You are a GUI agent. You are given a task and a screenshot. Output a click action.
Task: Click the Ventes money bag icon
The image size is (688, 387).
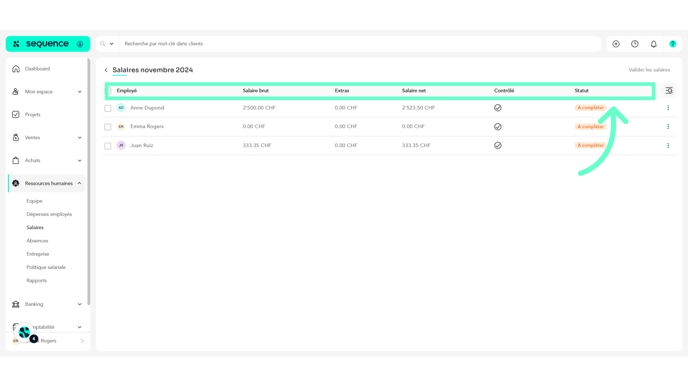coord(16,137)
